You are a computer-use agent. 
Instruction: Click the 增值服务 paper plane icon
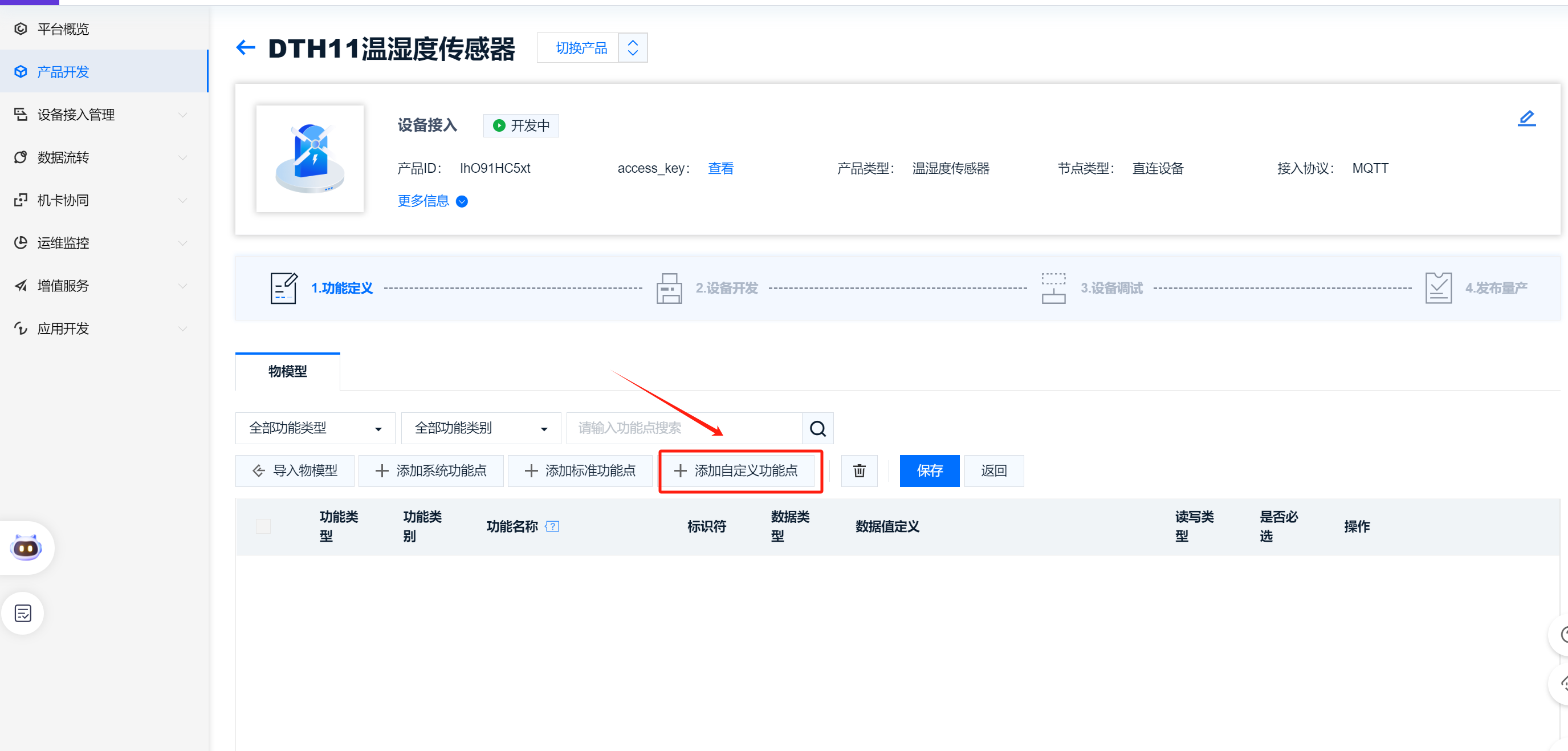point(21,285)
